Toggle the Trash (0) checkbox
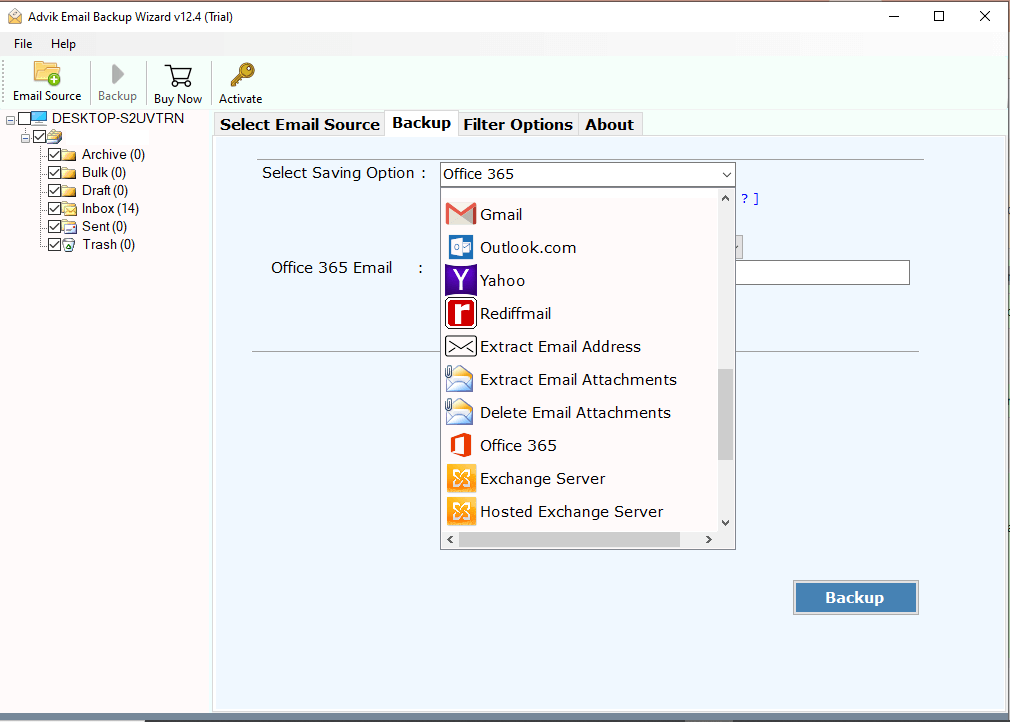This screenshot has width=1010, height=722. pyautogui.click(x=54, y=245)
